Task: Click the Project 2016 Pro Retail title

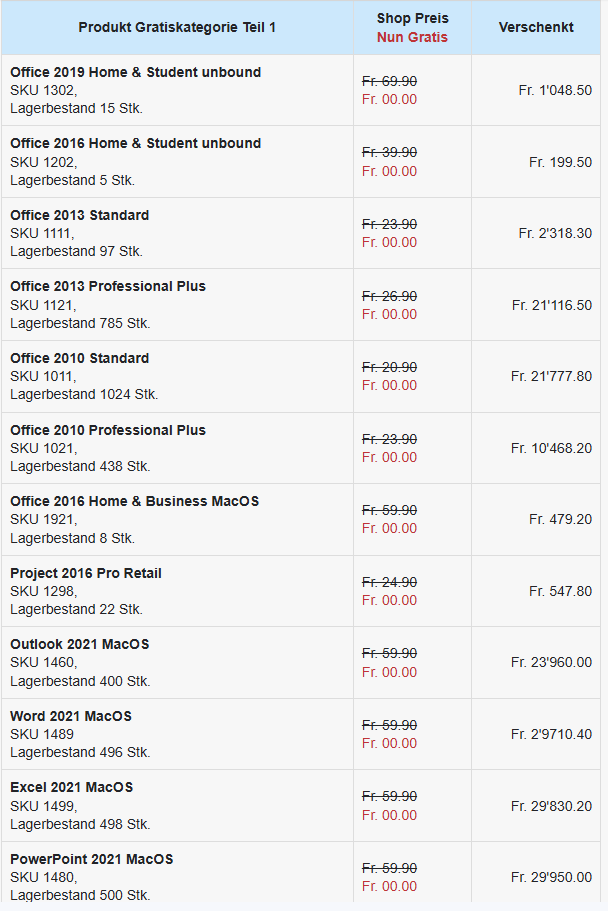Action: [x=86, y=573]
